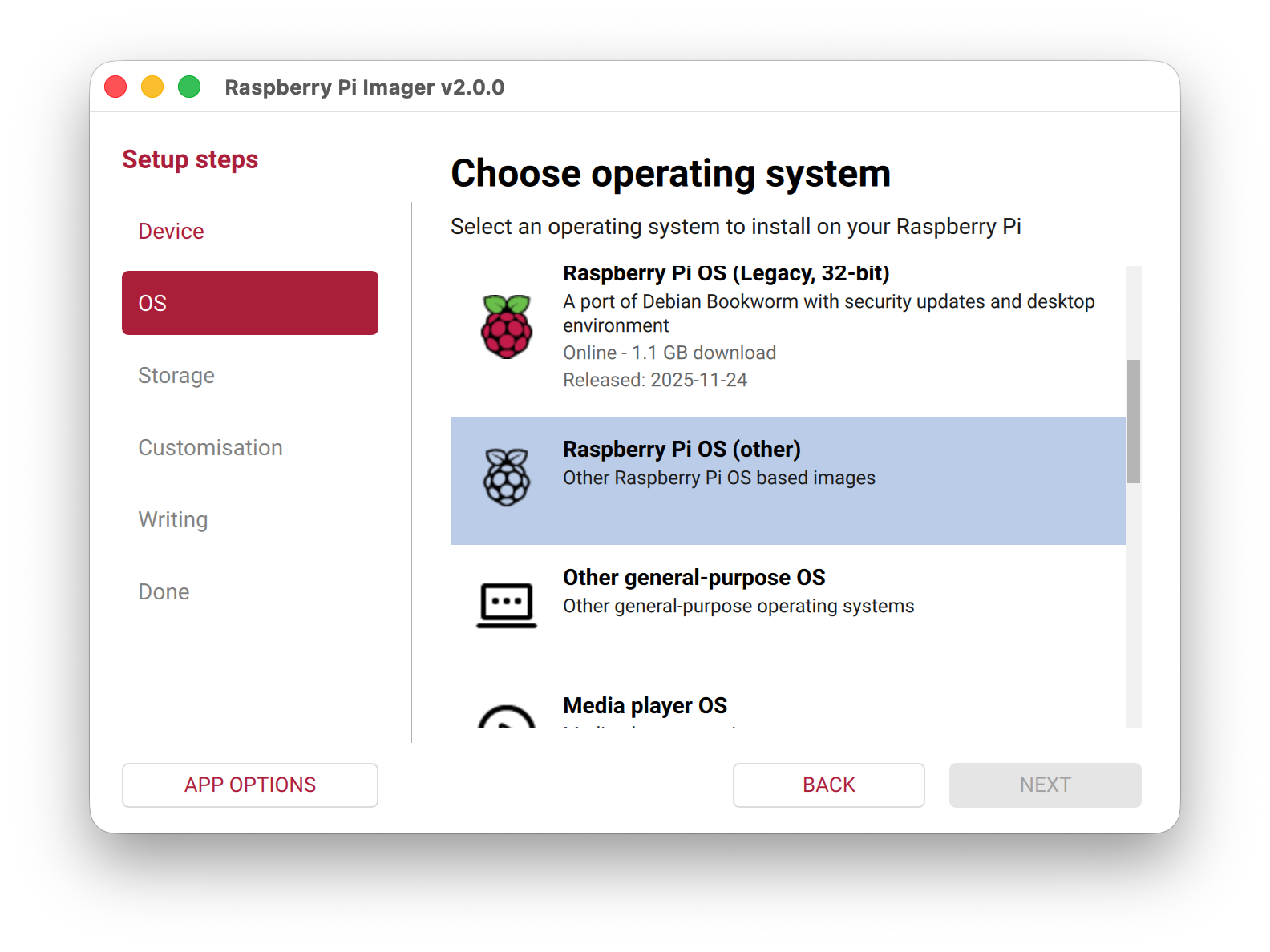Click the OS list scrollbar thumb
This screenshot has height=952, width=1270.
pyautogui.click(x=1133, y=422)
